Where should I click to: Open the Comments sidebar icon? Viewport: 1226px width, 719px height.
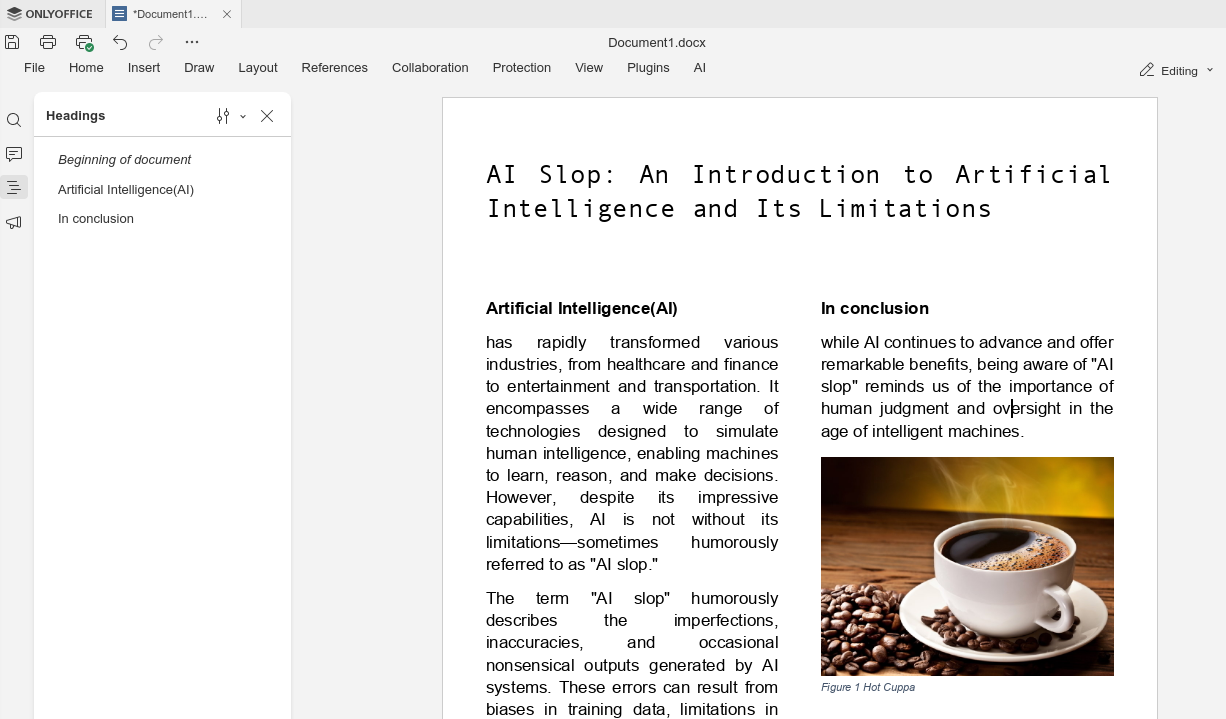[x=14, y=154]
